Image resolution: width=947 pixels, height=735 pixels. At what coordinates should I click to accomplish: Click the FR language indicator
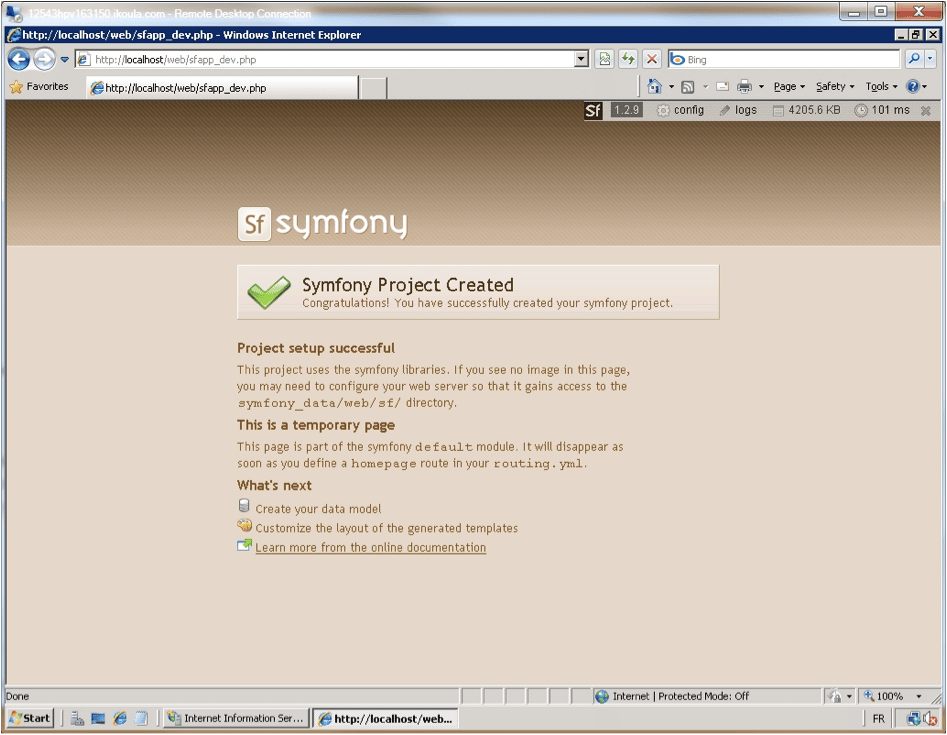pyautogui.click(x=879, y=719)
